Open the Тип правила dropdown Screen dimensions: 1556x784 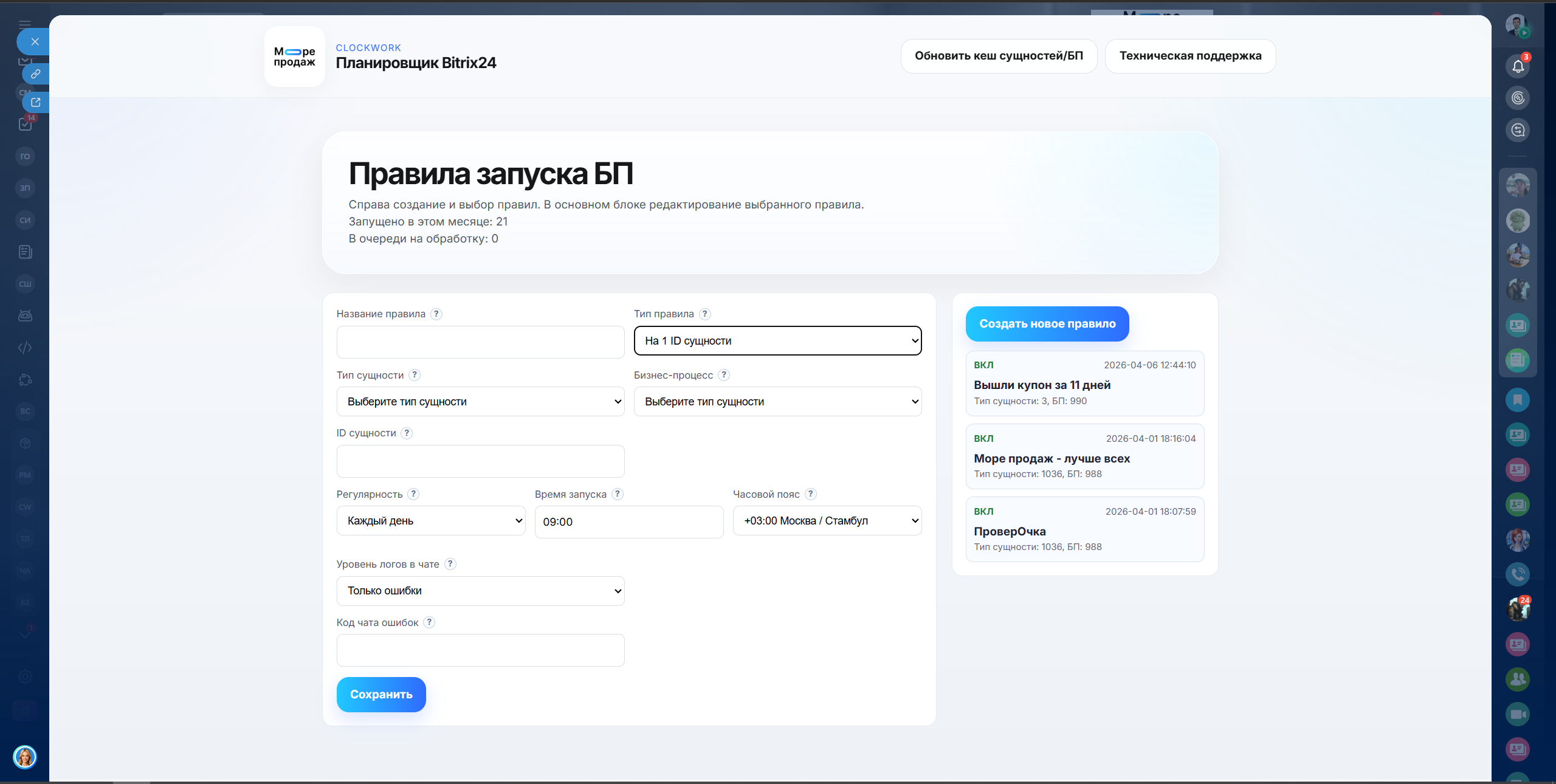tap(777, 341)
